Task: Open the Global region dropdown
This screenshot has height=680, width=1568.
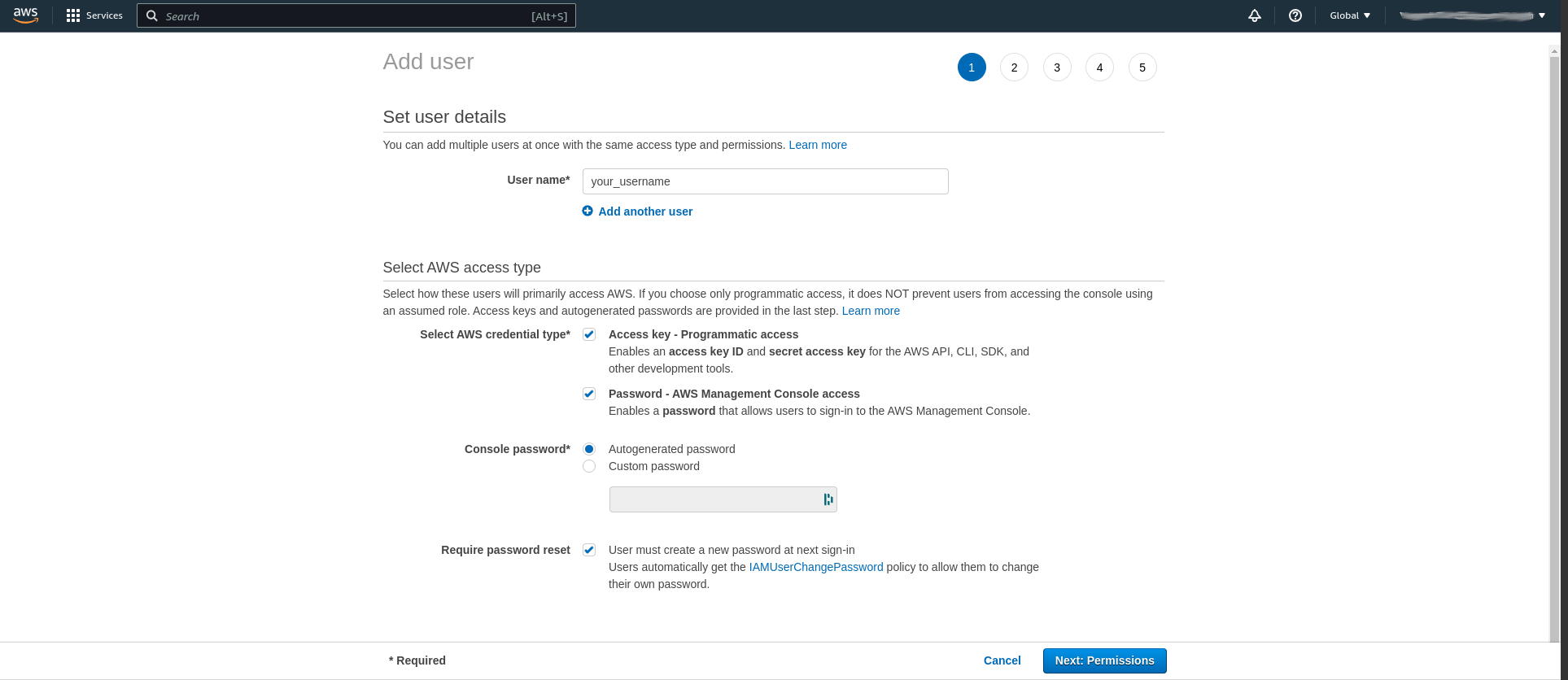Action: coord(1350,15)
